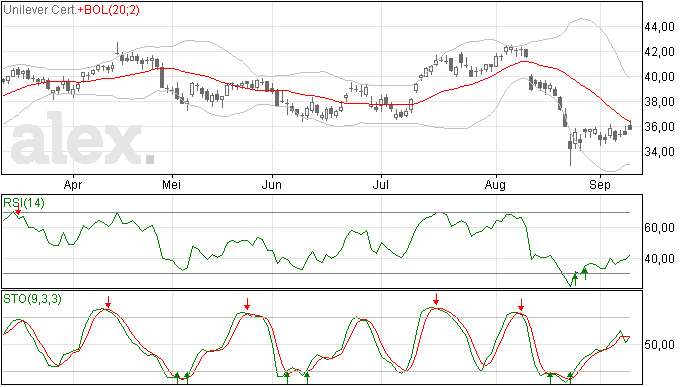The height and width of the screenshot is (387, 690).
Task: Click the 40,00 label on price axis
Action: tap(659, 77)
